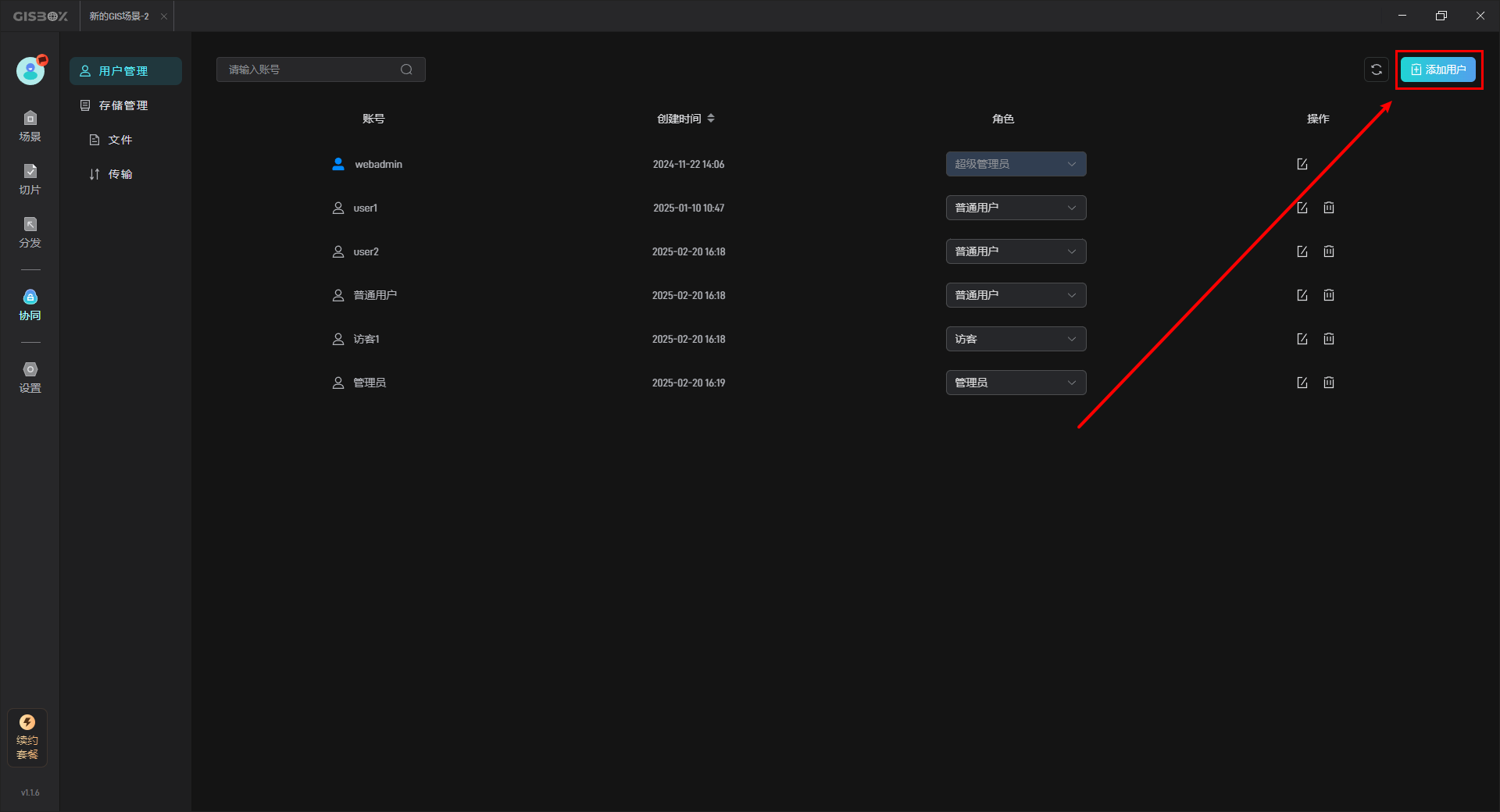
Task: Select the 用户管理 menu item
Action: point(126,71)
